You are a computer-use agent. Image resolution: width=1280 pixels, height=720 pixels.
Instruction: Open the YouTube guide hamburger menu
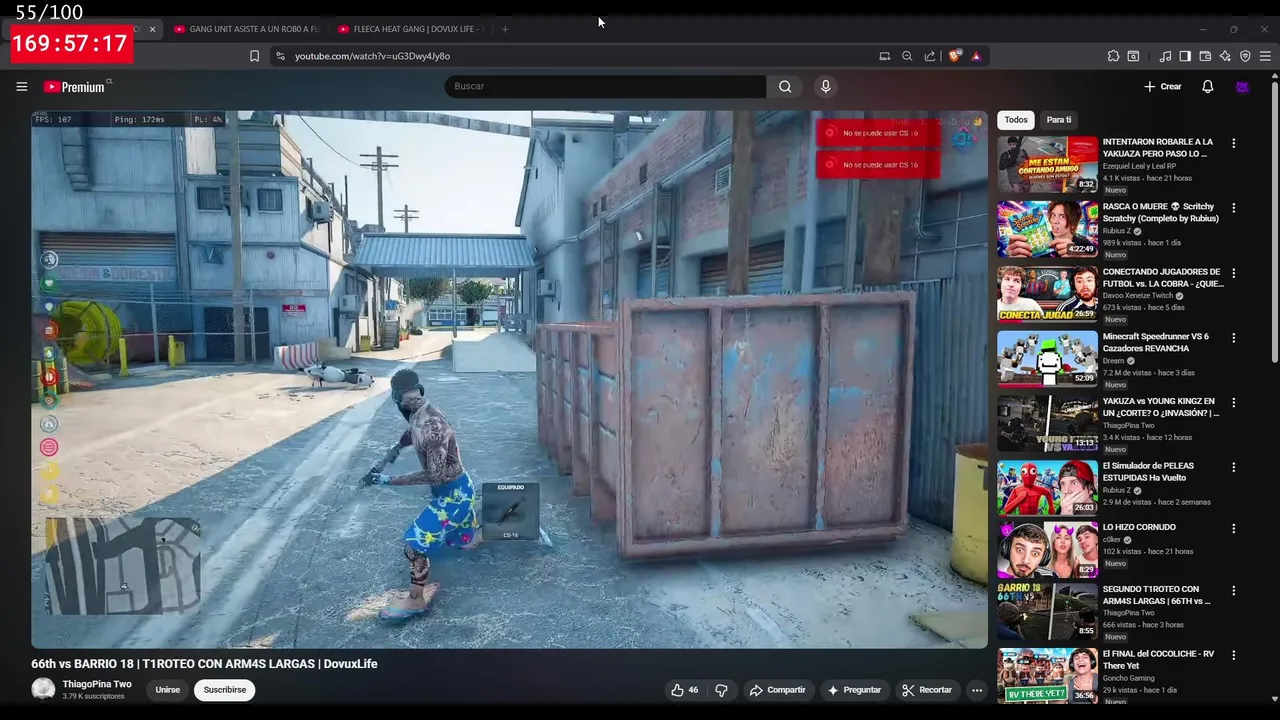pos(21,87)
